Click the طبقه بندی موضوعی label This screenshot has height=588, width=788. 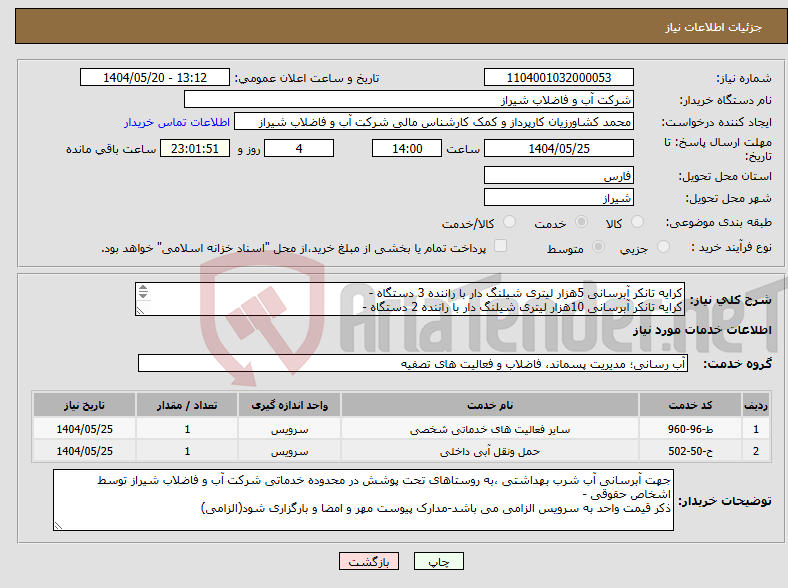tap(719, 222)
